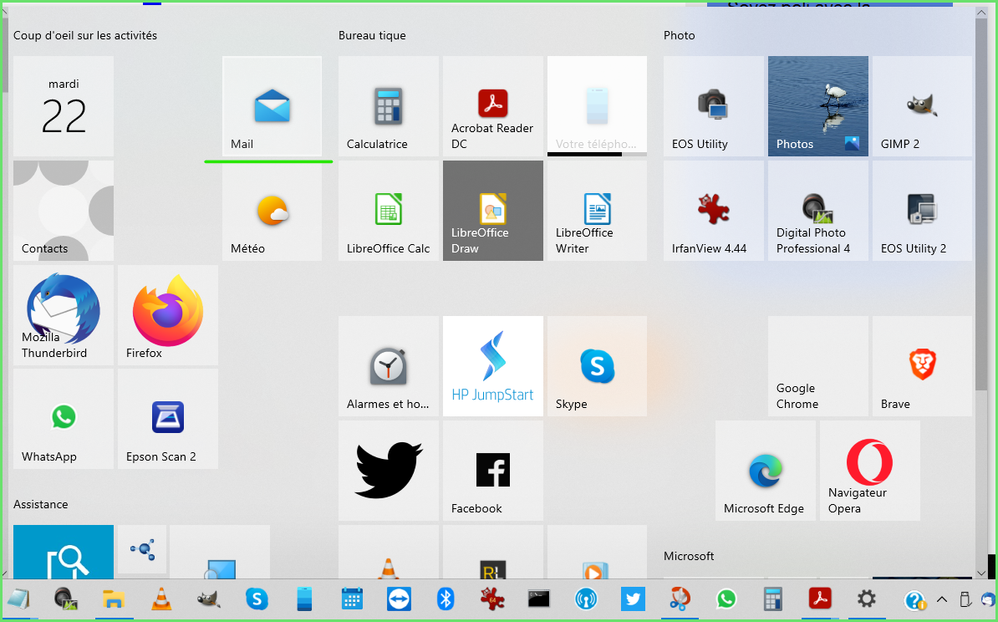Open Mozilla Thunderbird tile
This screenshot has width=998, height=622.
click(63, 315)
